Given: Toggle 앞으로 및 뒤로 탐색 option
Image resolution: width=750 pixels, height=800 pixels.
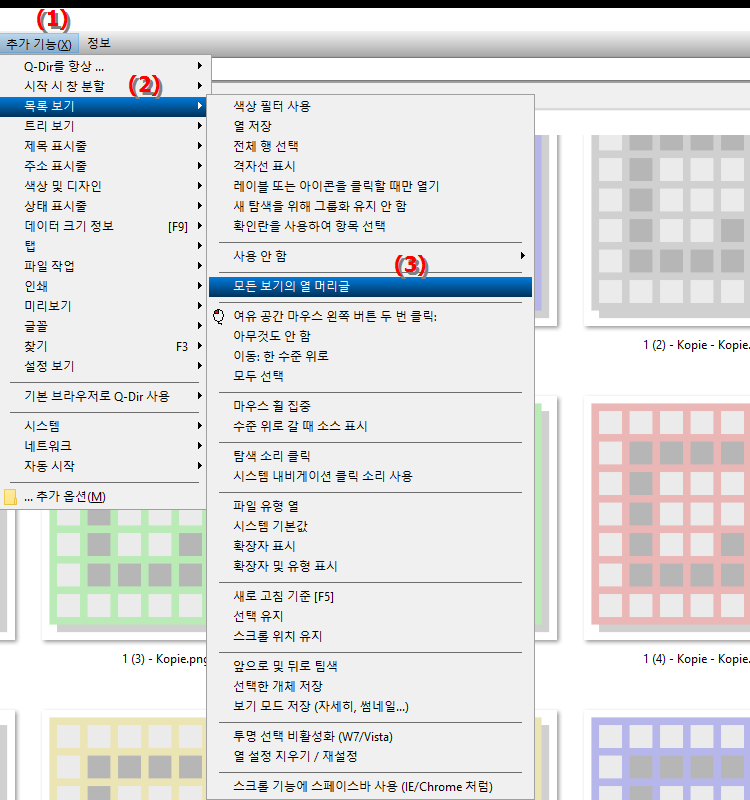Looking at the screenshot, I should coord(370,666).
